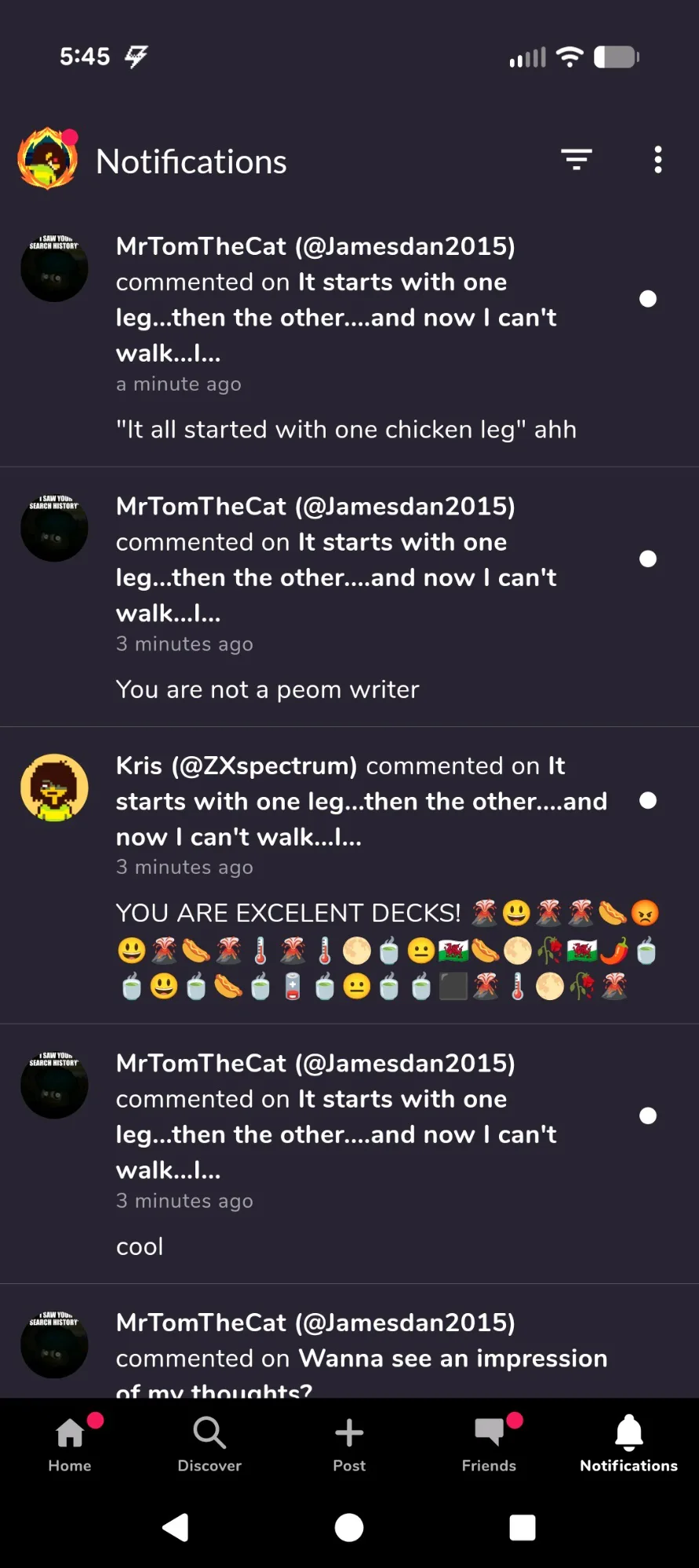Viewport: 699px width, 1568px height.
Task: Open Kris (@ZXspectrum) profile link
Action: [236, 766]
